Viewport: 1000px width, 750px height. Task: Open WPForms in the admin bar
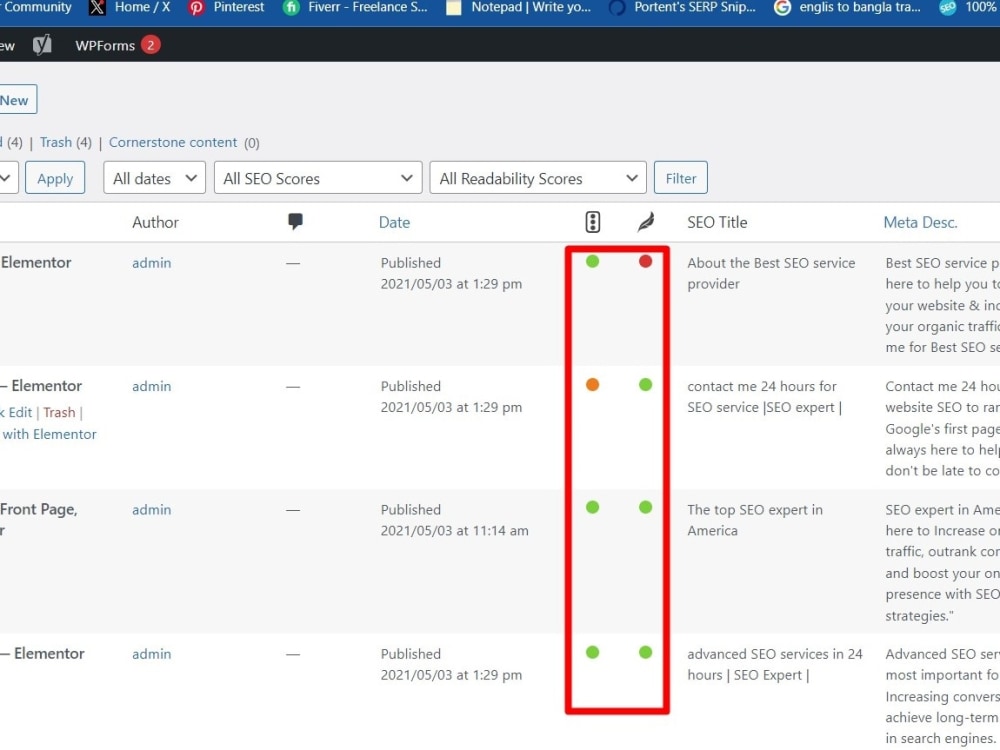pos(105,45)
